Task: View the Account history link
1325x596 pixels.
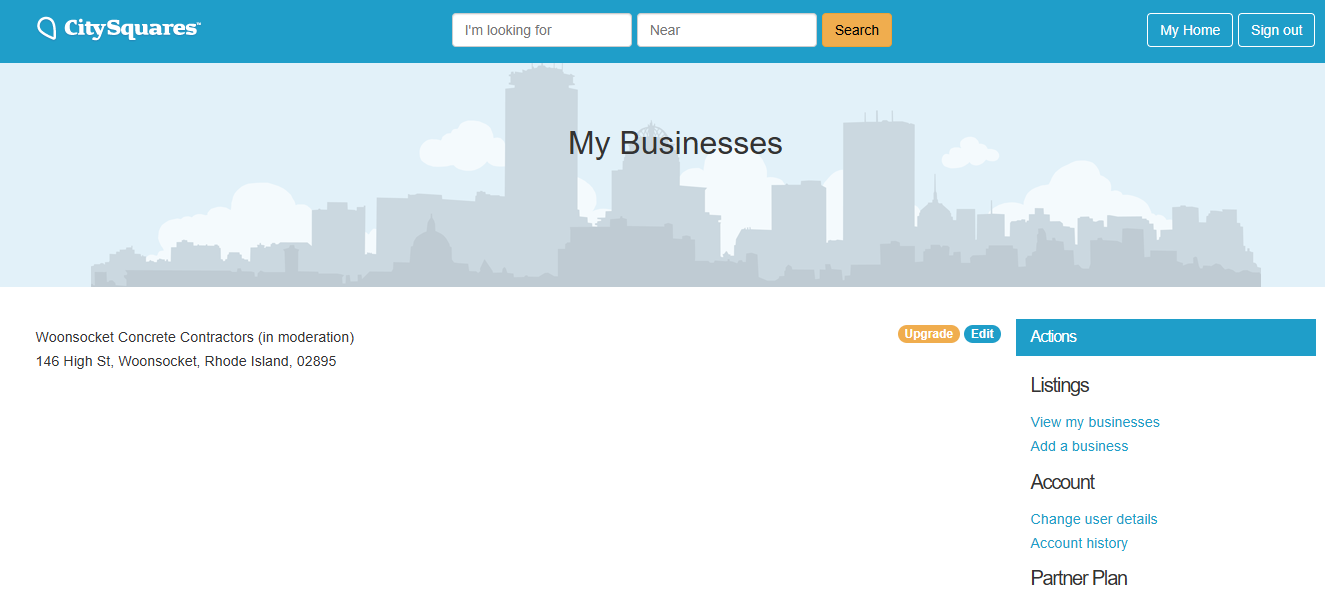Action: coord(1079,543)
